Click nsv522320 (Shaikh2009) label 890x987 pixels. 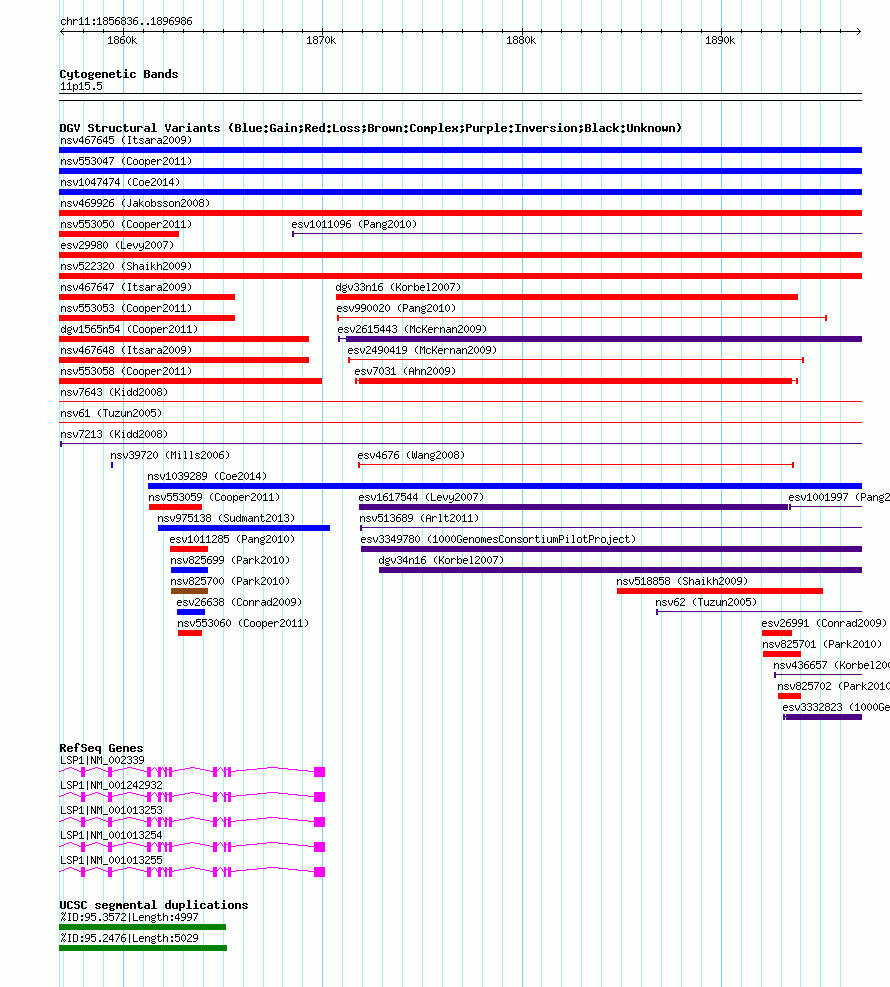[x=126, y=266]
